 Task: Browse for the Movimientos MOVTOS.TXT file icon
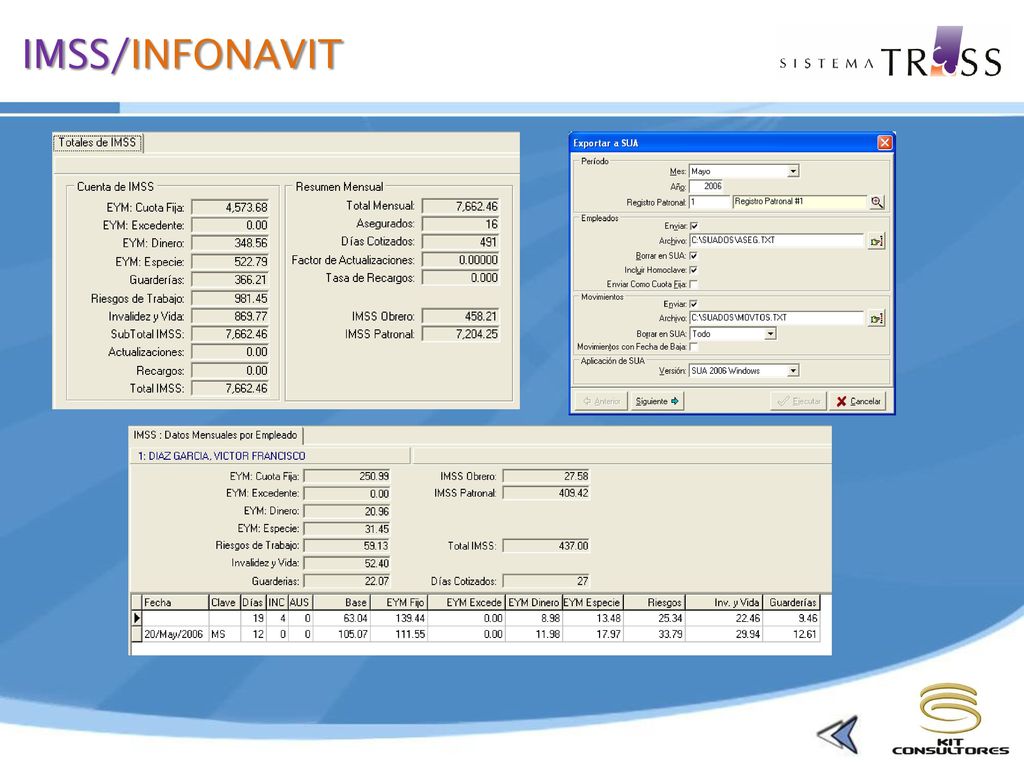point(876,319)
